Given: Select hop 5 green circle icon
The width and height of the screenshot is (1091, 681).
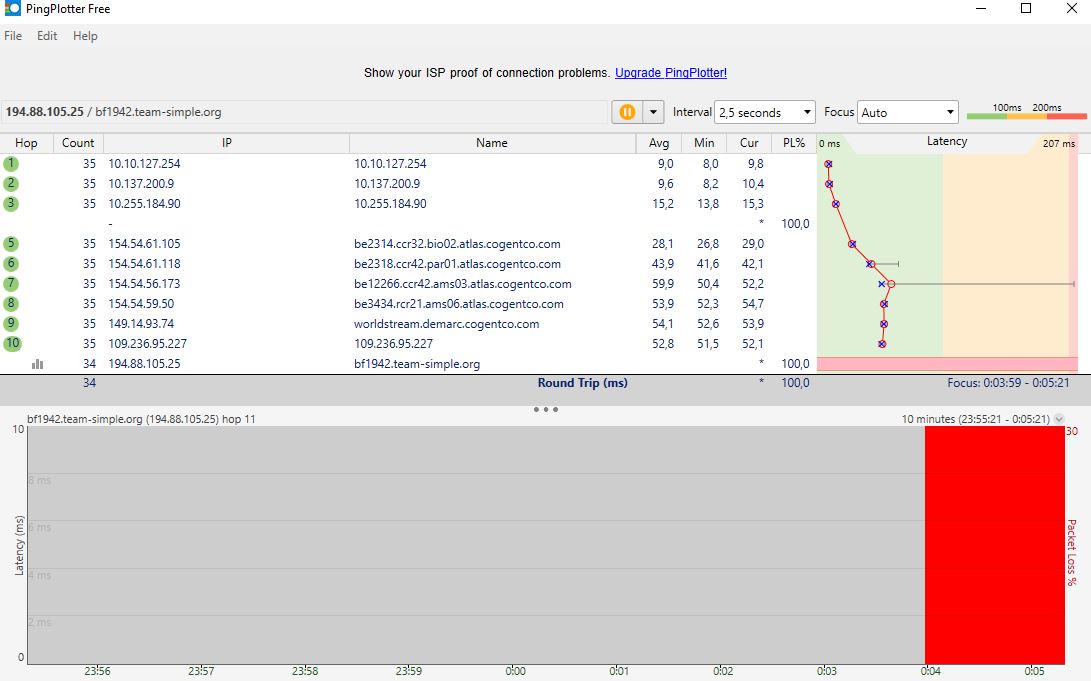Looking at the screenshot, I should coord(11,243).
